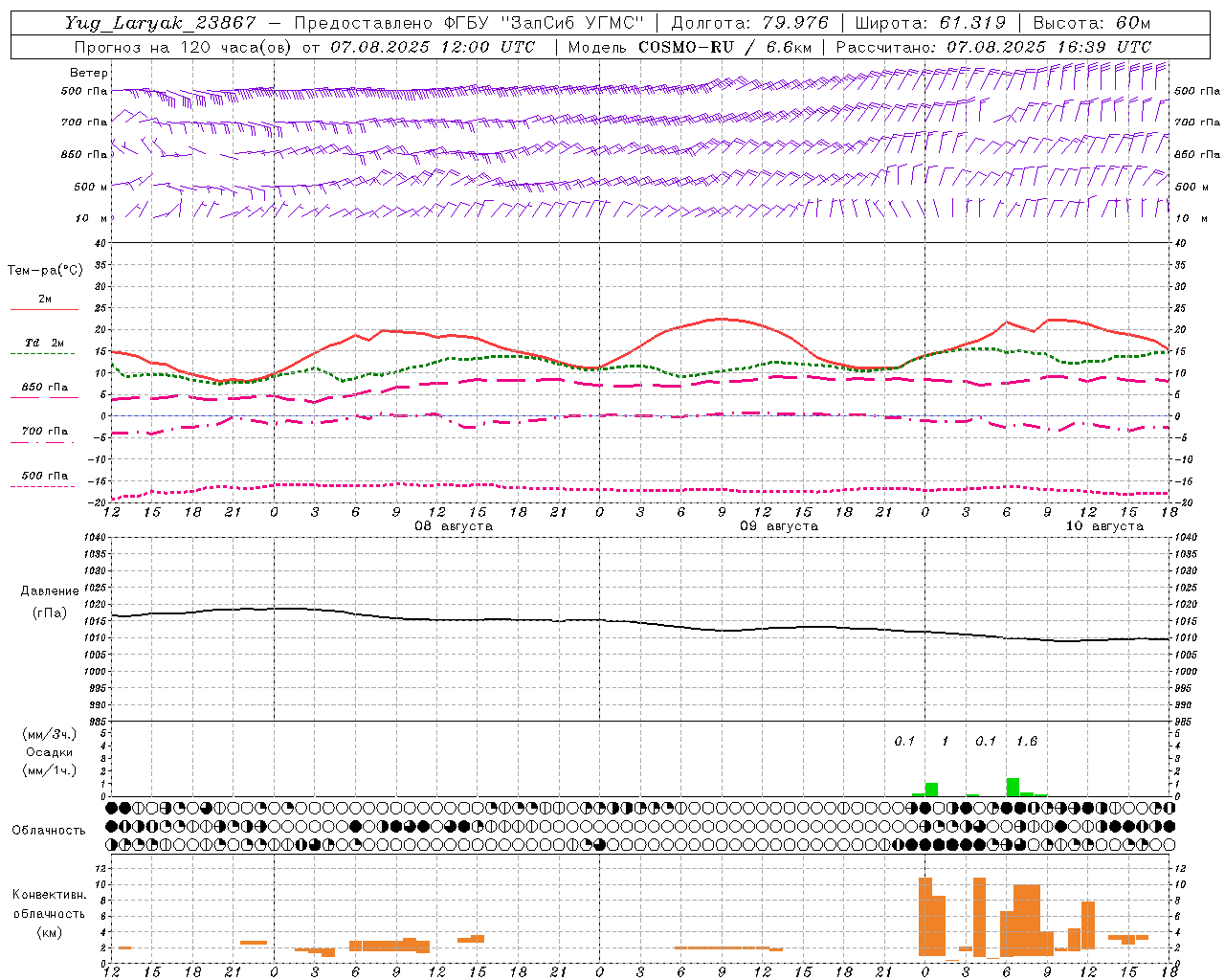Screen dimensions: 1225x980
Task: Click the Прогноз на 120 часа(ов) text
Action: (x=184, y=47)
